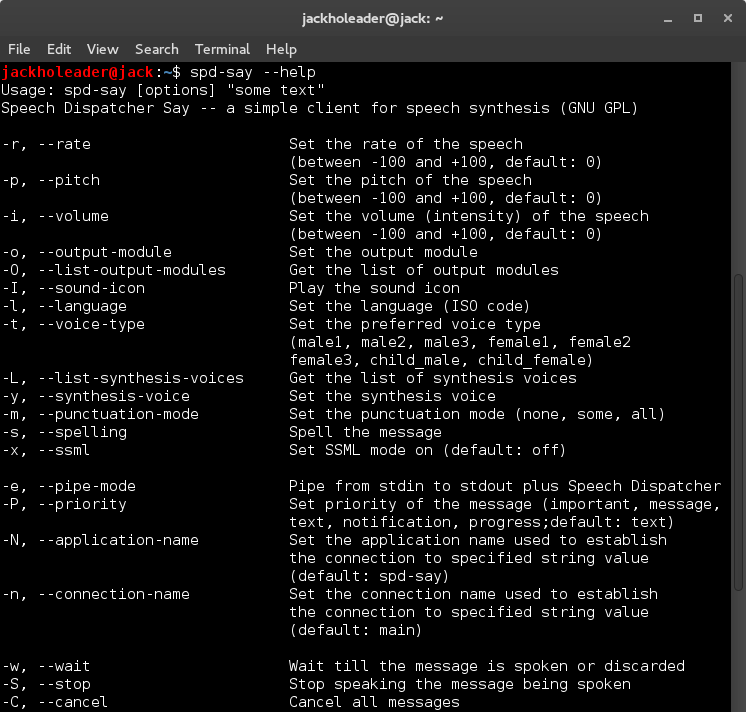This screenshot has width=746, height=712.
Task: Click the -L, --list-synthesis-voices option
Action: click(123, 378)
